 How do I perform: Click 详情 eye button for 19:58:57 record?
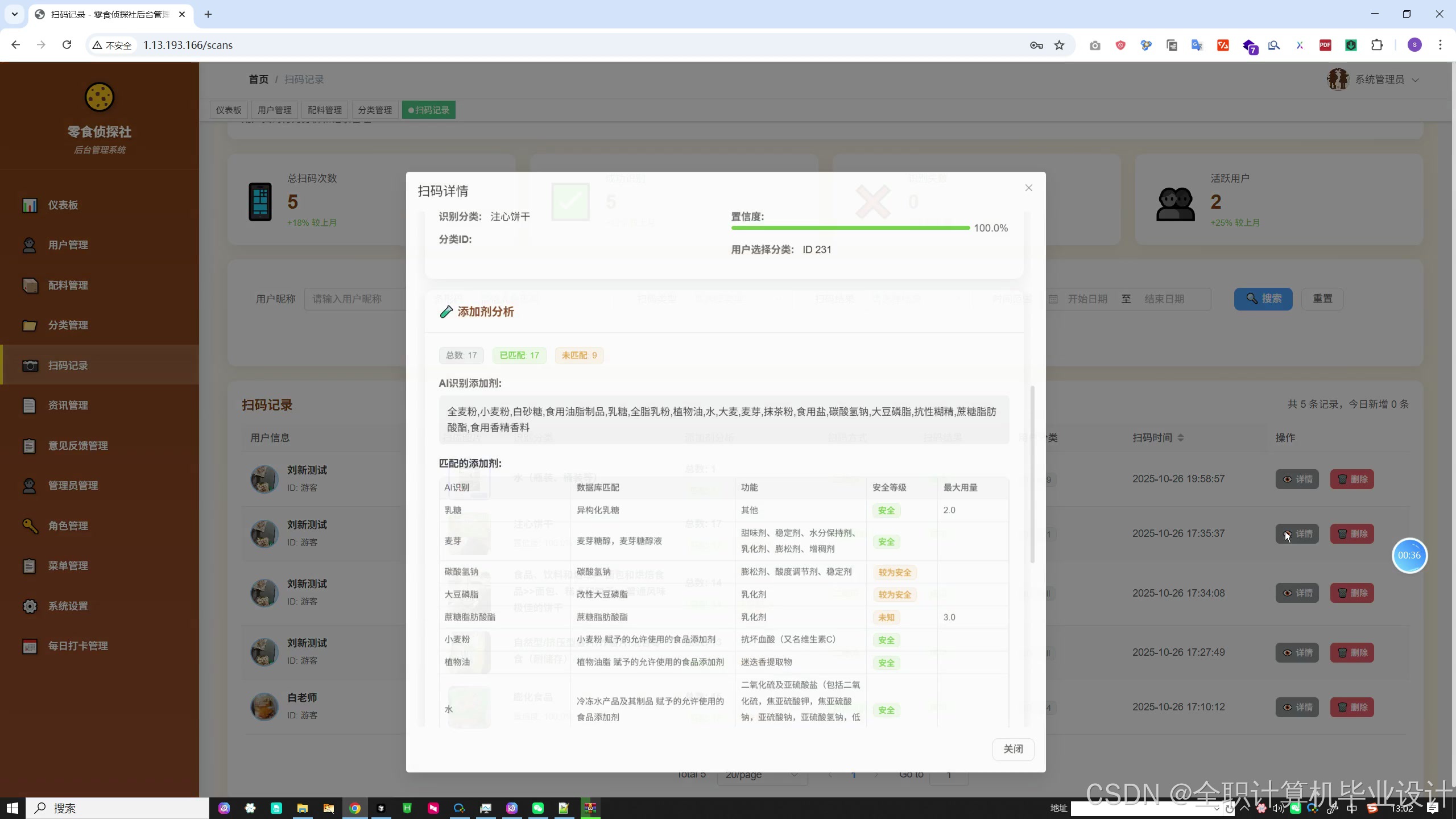pos(1297,479)
